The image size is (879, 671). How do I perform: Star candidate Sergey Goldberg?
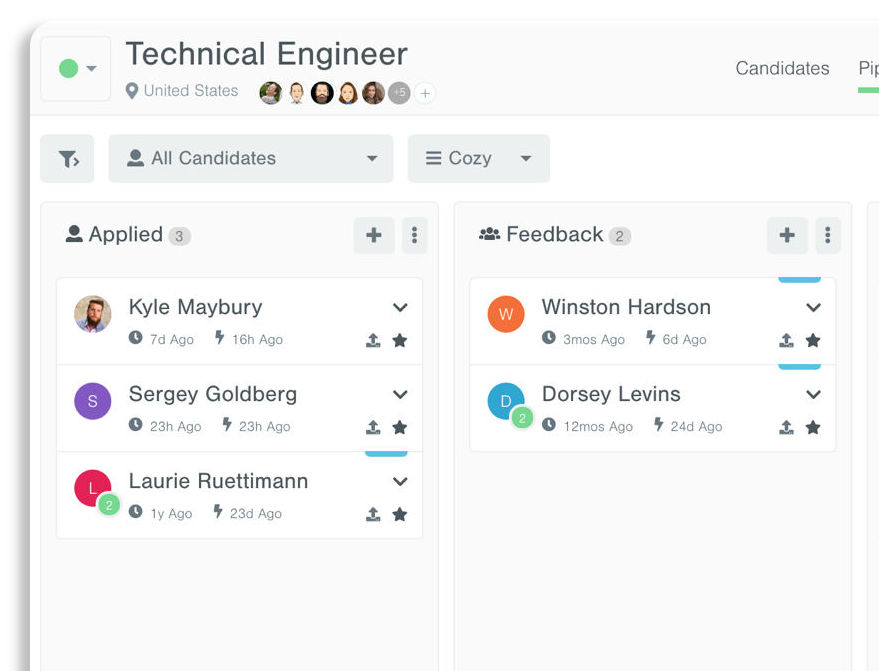[400, 428]
